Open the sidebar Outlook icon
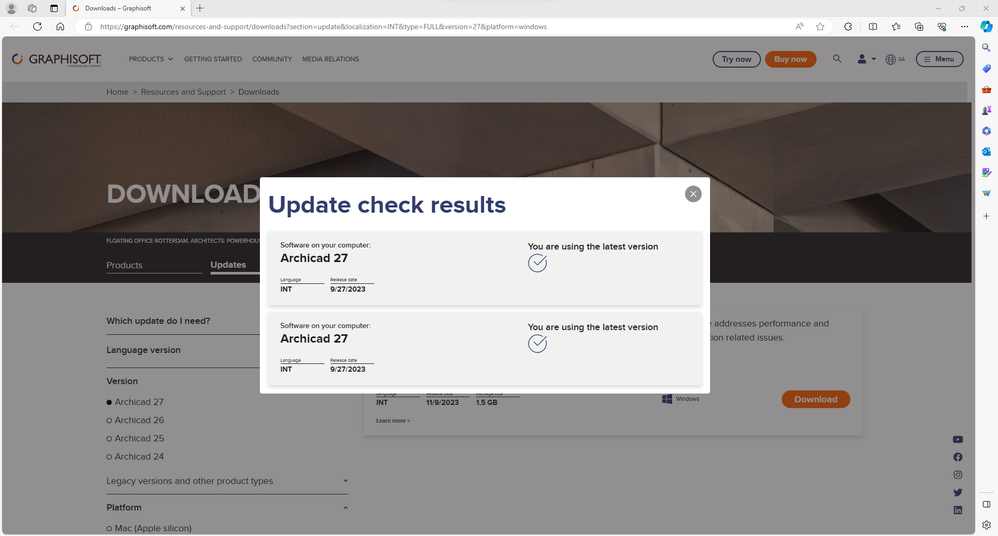 pyautogui.click(x=986, y=152)
